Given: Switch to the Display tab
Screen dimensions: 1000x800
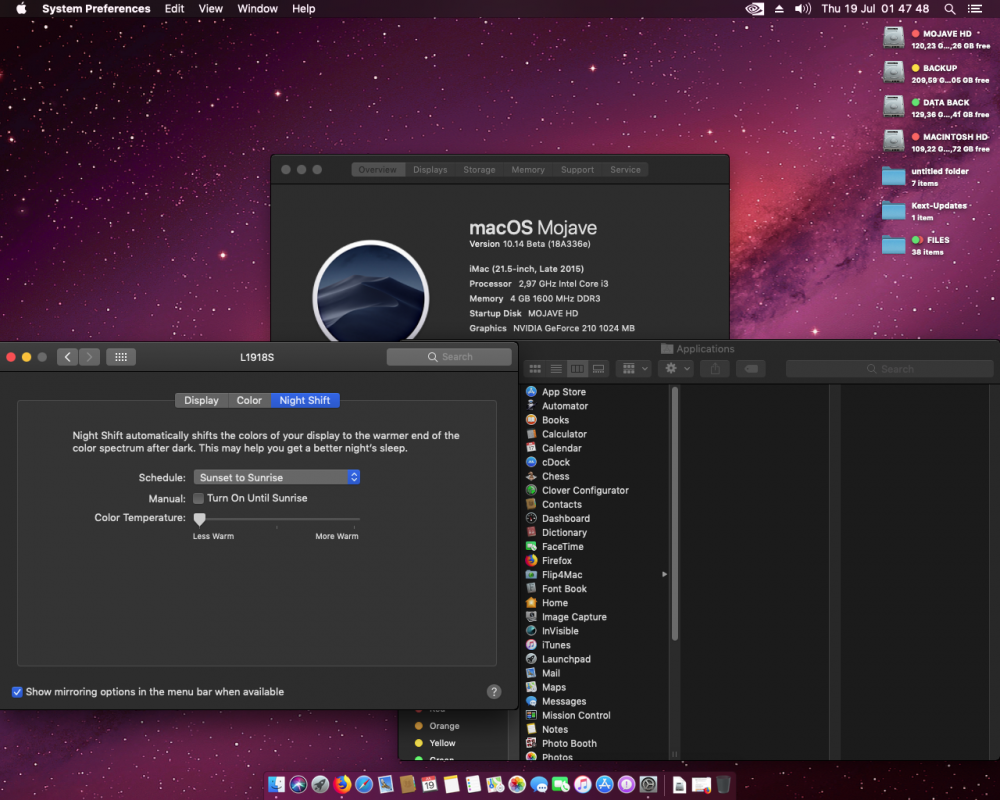Looking at the screenshot, I should [202, 400].
